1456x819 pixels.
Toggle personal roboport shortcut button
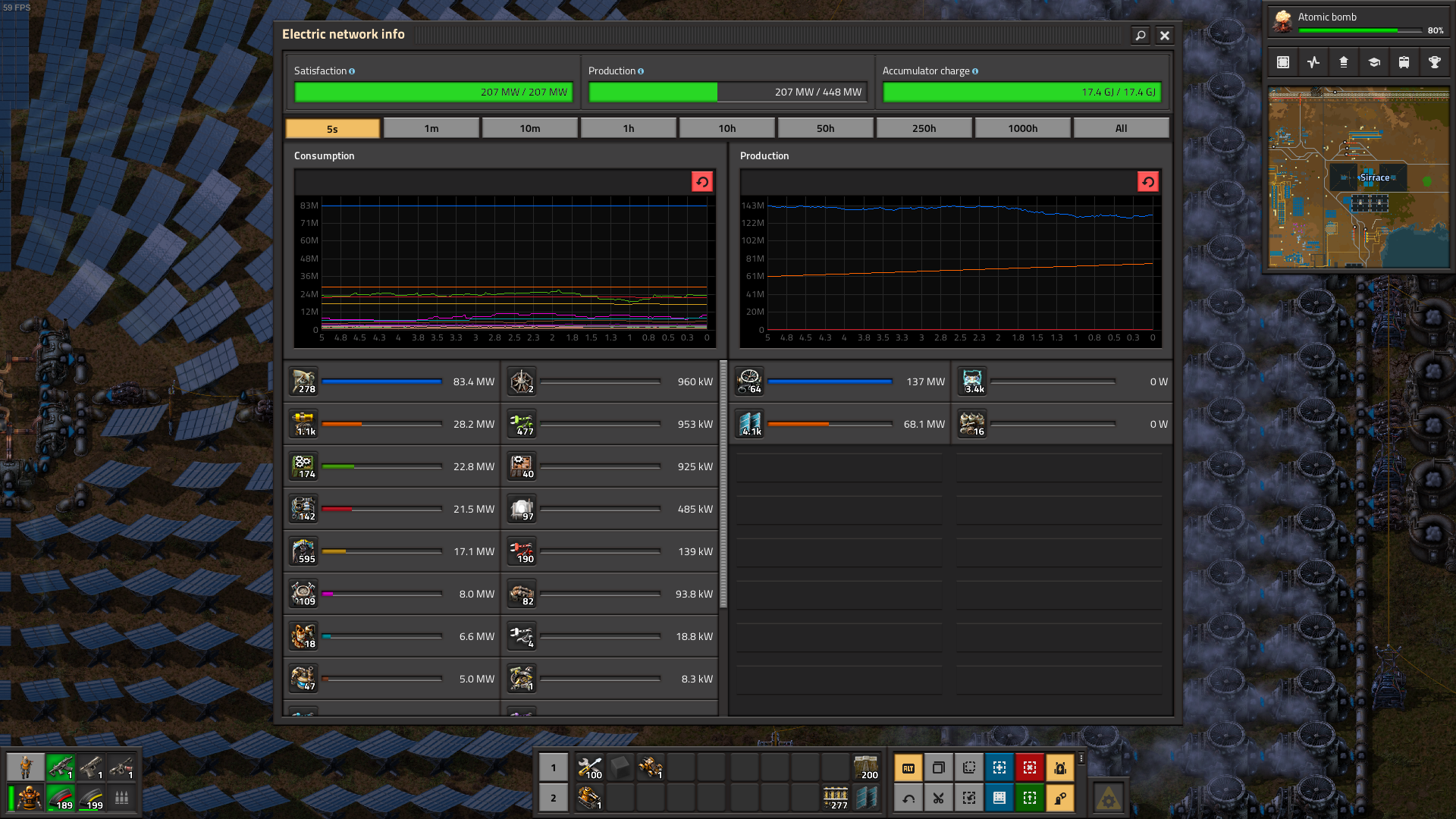click(x=1059, y=767)
